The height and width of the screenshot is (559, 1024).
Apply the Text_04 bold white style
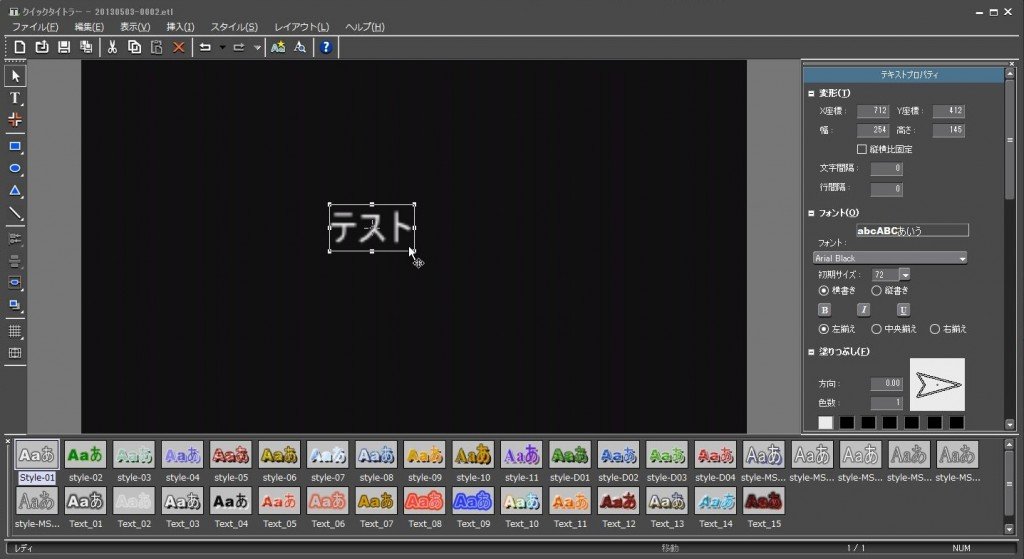tap(231, 501)
